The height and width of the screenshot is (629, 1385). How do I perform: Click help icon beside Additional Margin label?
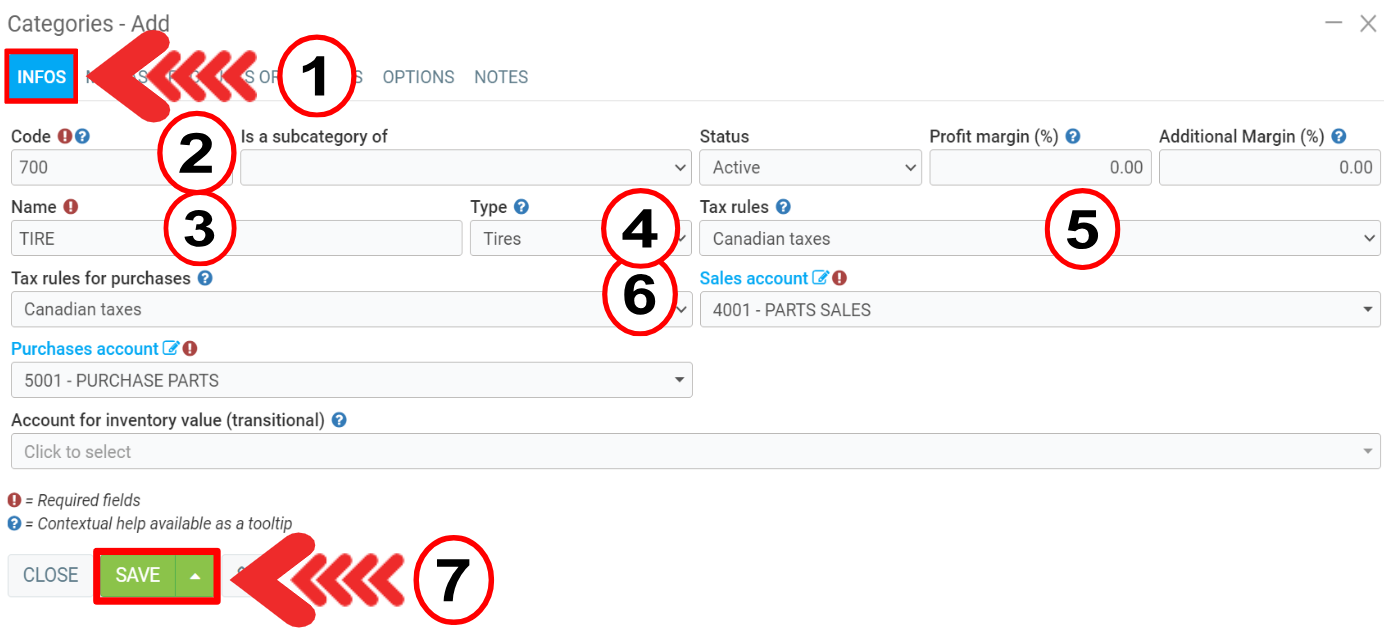(x=1339, y=136)
